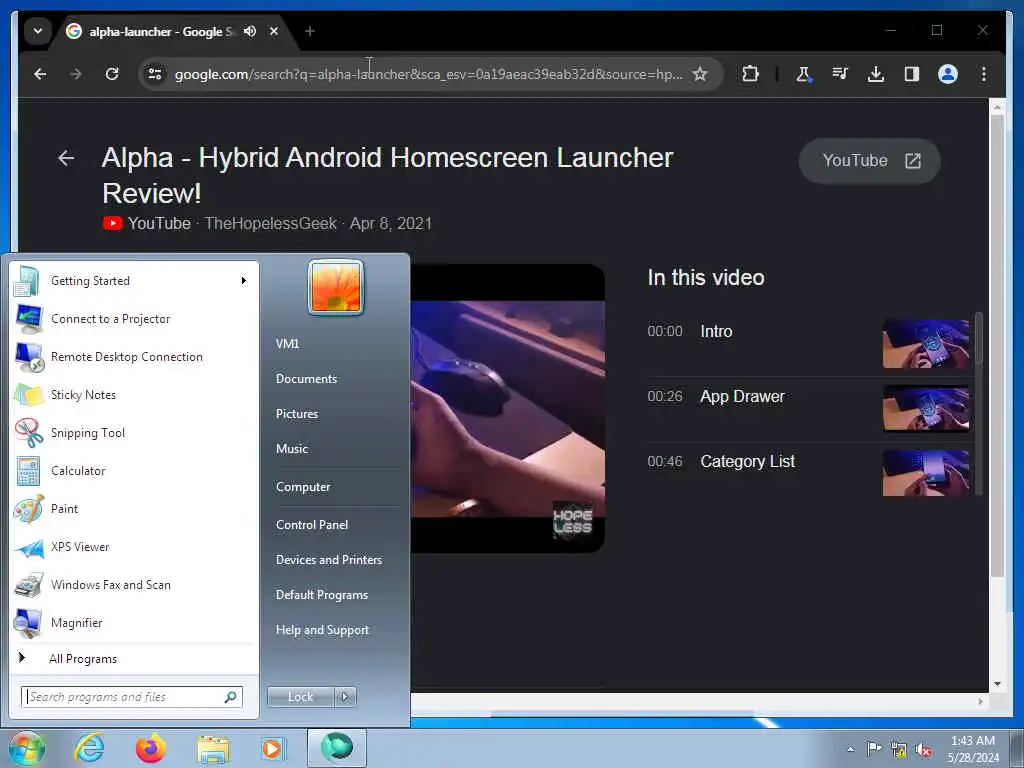1024x768 pixels.
Task: Launch Snipping Tool
Action: [x=135, y=432]
